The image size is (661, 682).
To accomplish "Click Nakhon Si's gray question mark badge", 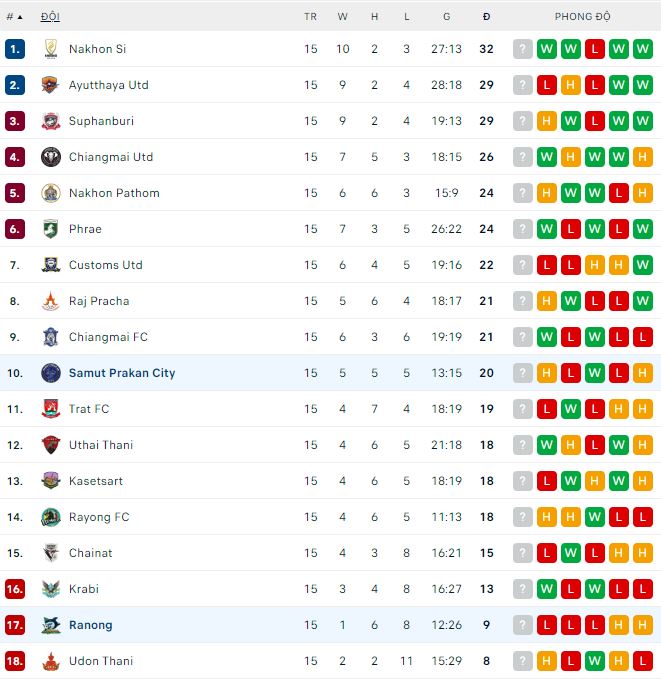I will 523,49.
